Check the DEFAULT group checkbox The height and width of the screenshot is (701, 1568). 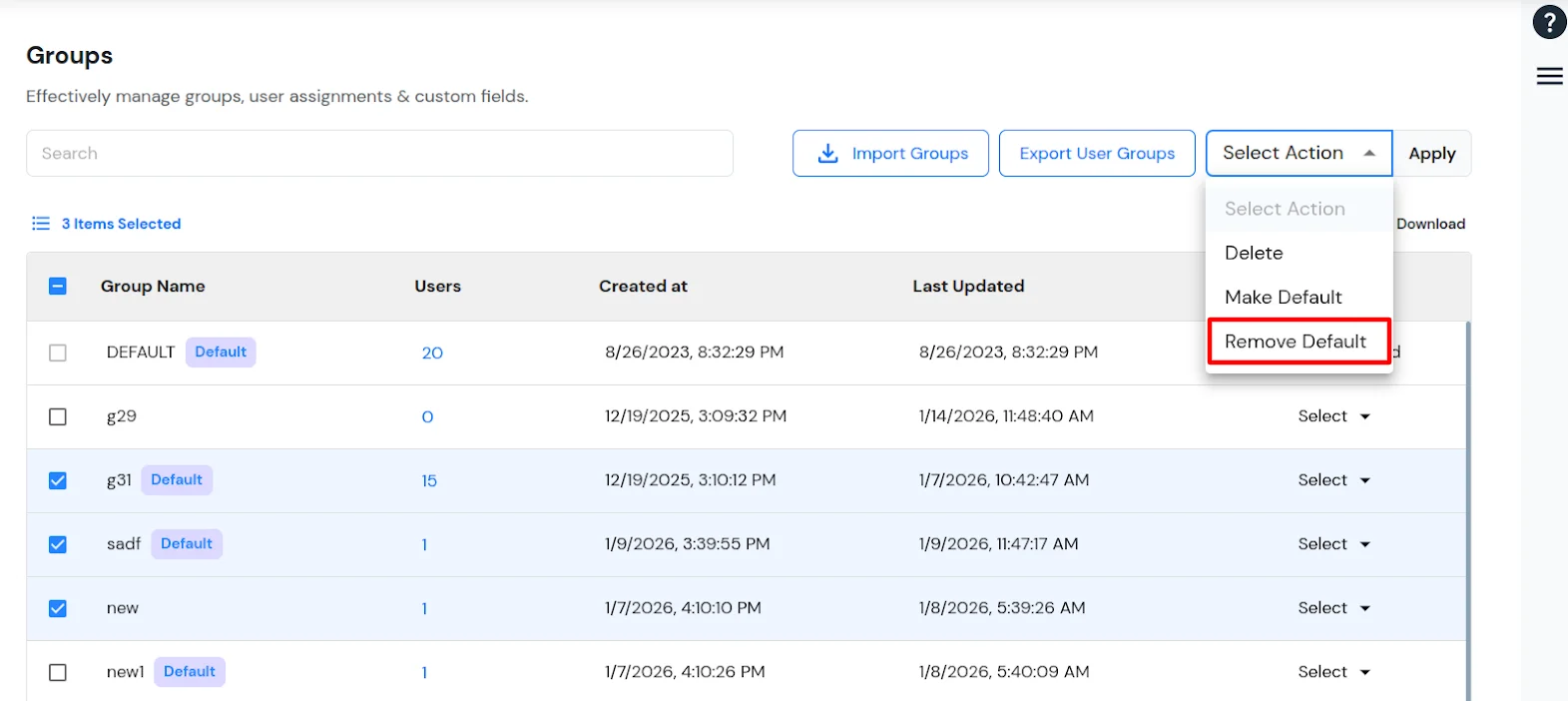pos(58,352)
